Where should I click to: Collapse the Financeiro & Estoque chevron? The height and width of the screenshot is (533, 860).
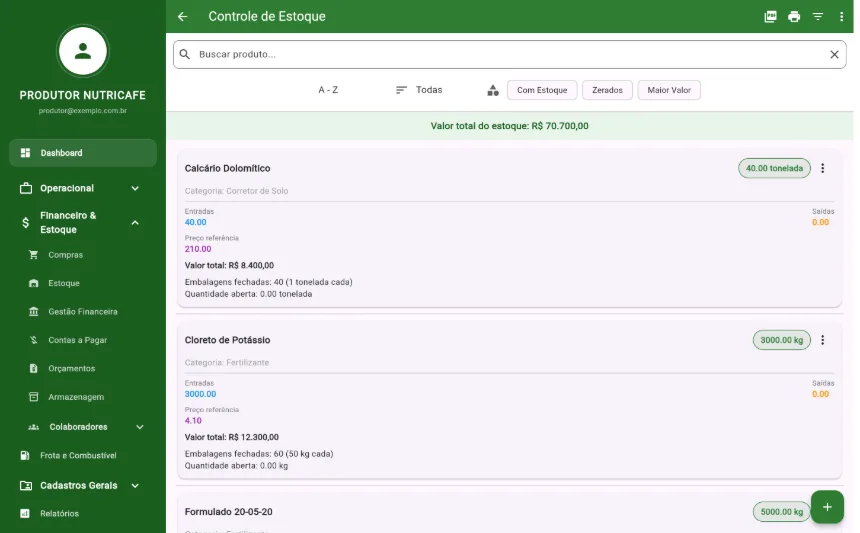[135, 223]
